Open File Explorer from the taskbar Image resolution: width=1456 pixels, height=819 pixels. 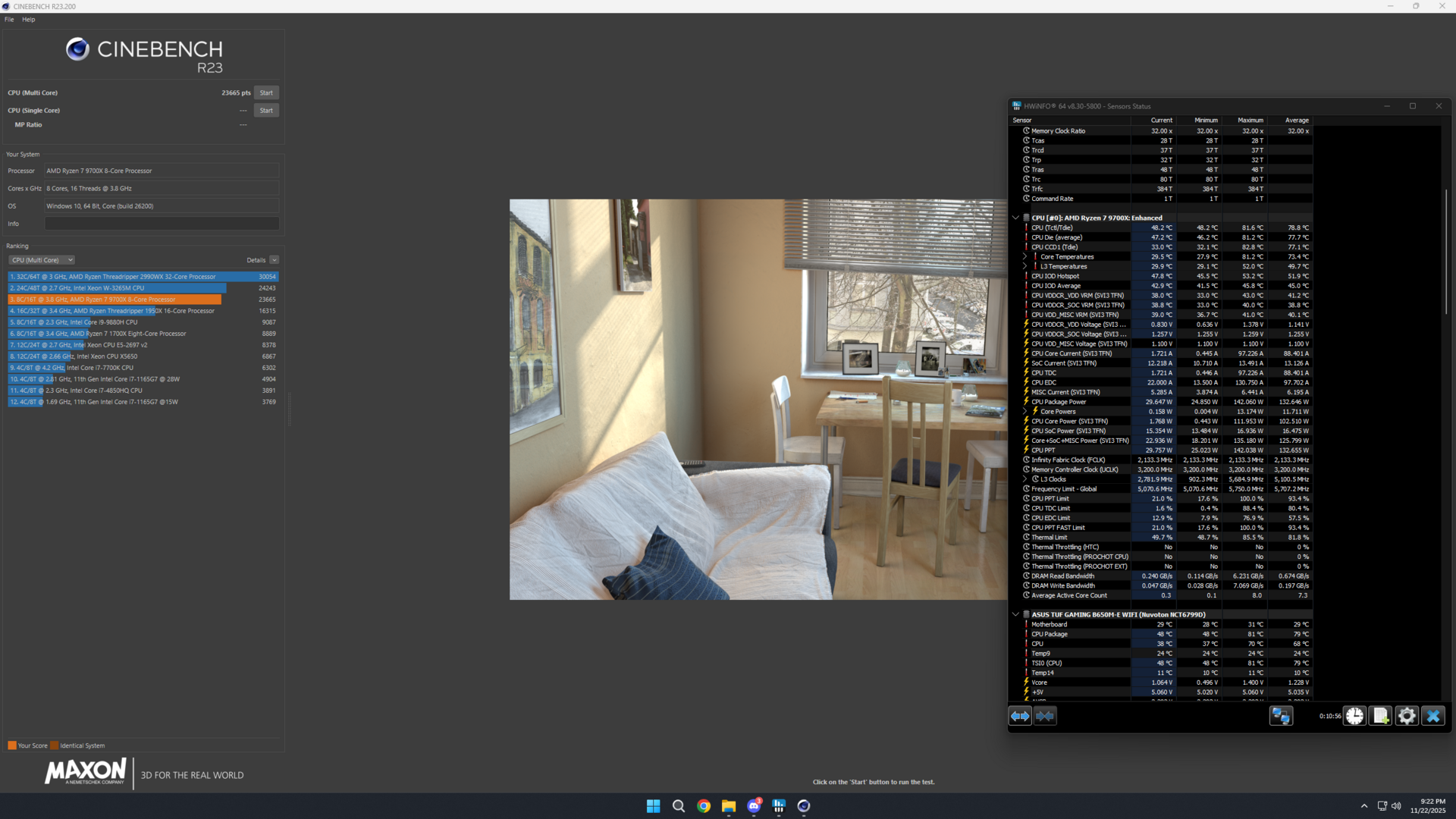point(729,806)
